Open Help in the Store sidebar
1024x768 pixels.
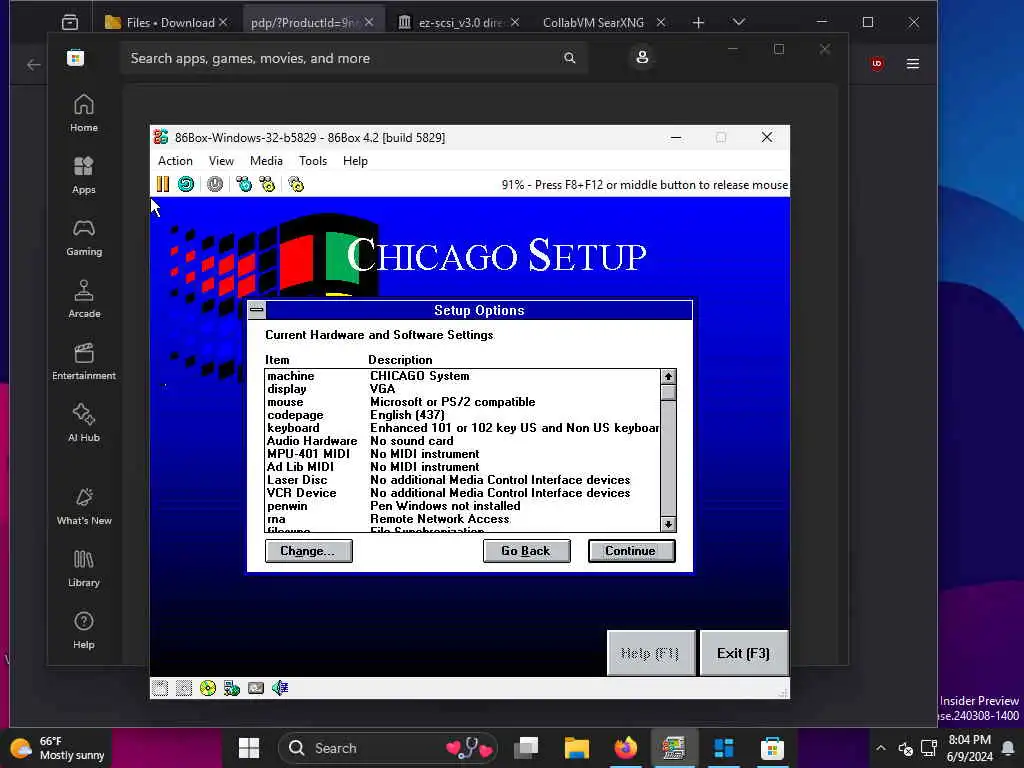point(84,630)
